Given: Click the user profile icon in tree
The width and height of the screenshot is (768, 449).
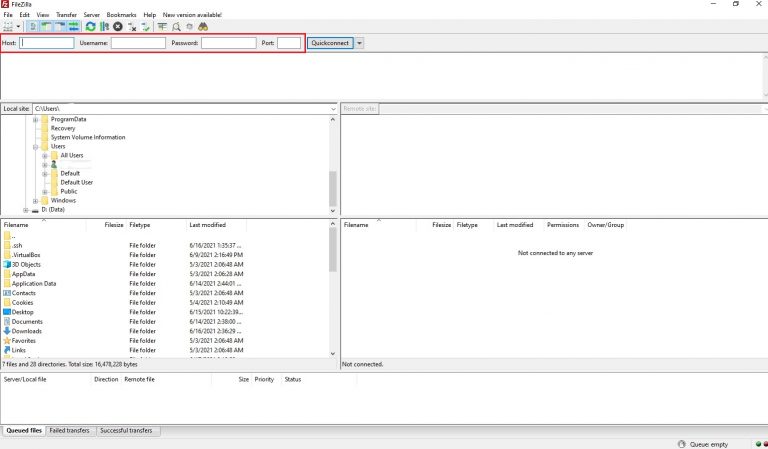Looking at the screenshot, I should point(54,165).
